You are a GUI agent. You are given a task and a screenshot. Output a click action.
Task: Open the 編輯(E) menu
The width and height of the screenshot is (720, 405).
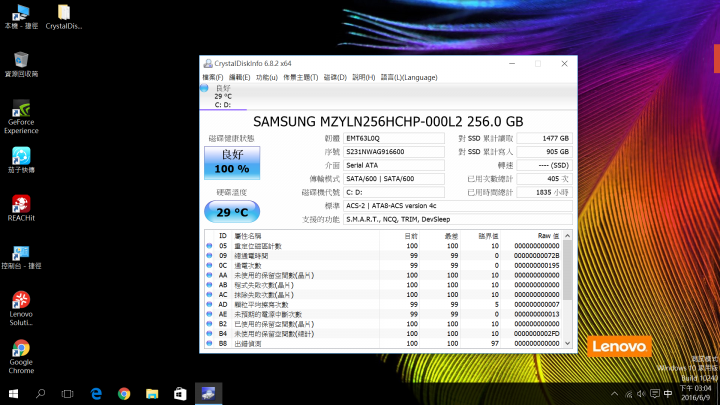coord(239,77)
